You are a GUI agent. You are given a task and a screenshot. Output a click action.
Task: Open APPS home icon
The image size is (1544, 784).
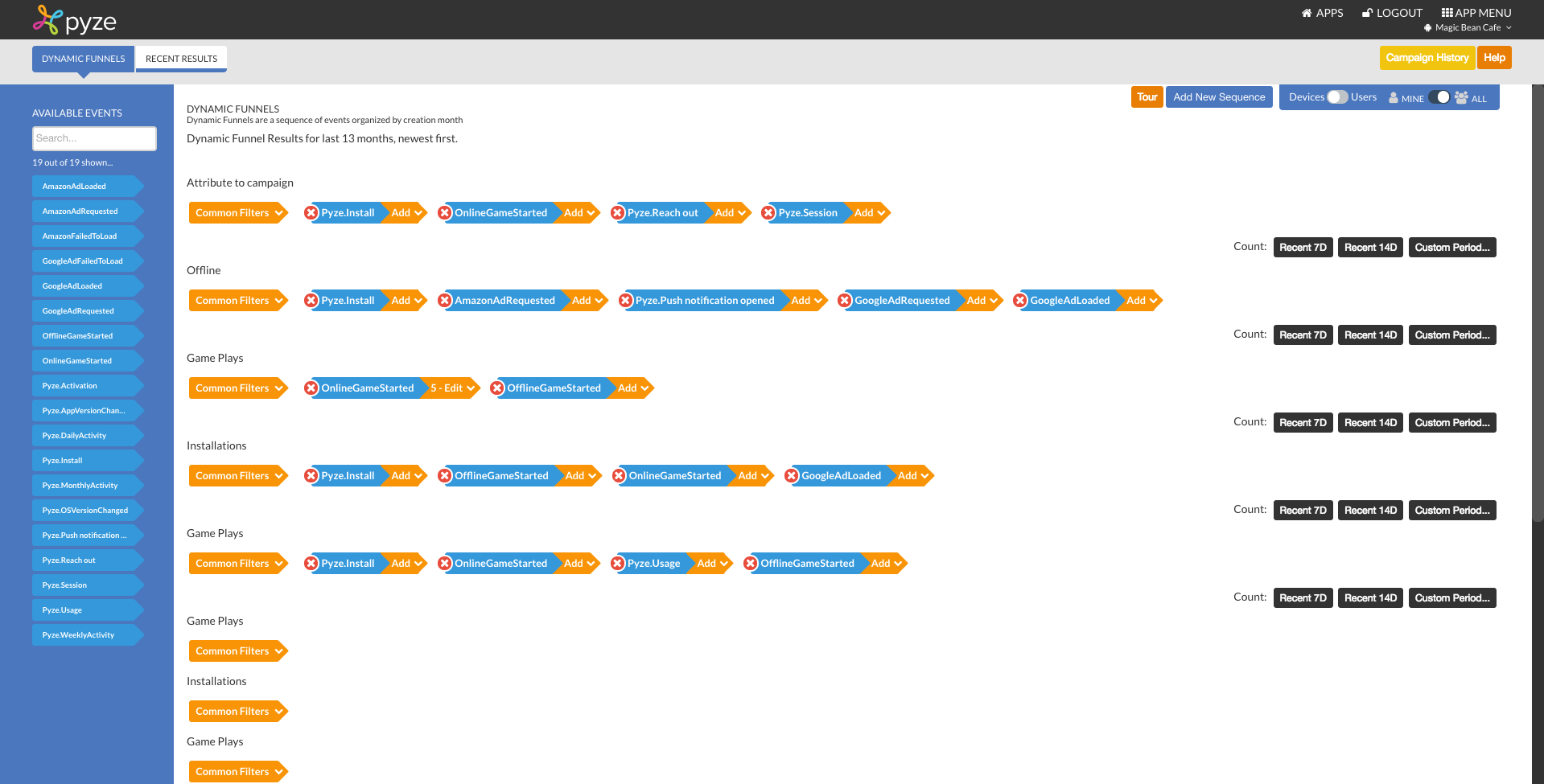click(x=1307, y=13)
